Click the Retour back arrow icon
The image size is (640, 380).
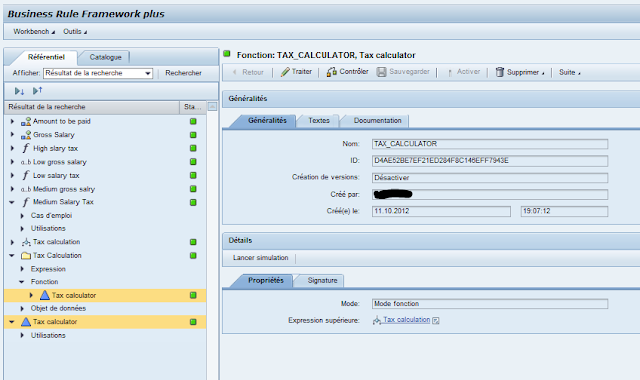pyautogui.click(x=235, y=72)
